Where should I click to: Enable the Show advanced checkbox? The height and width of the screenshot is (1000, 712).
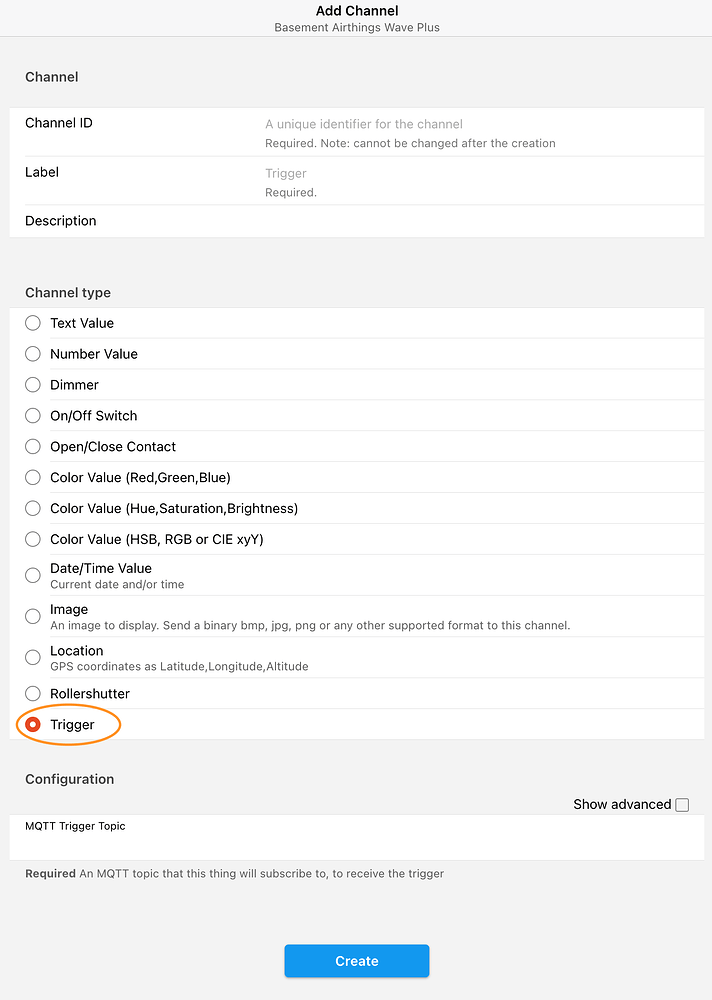682,804
